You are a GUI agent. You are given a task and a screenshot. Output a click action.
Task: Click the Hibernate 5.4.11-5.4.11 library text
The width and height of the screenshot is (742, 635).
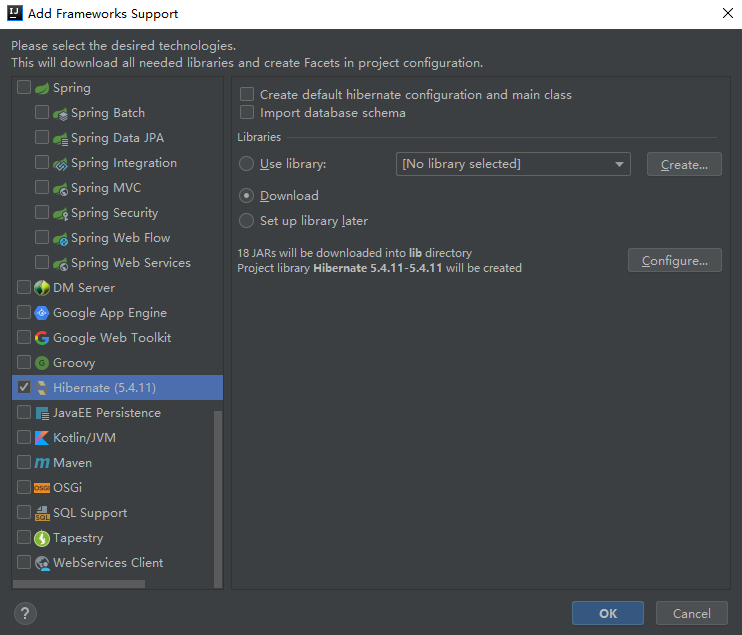point(378,268)
